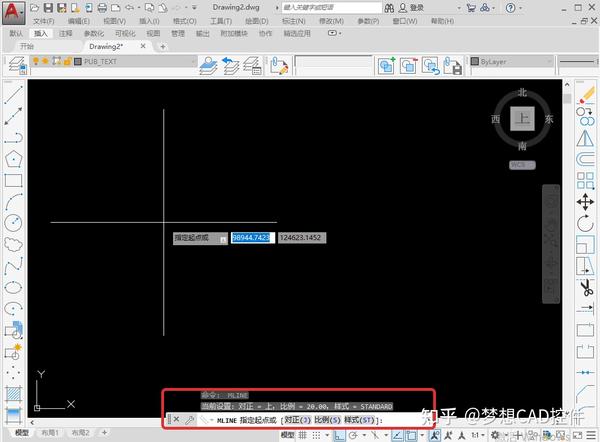600x442 pixels.
Task: Open Layer Properties manager icon
Action: pos(17,64)
